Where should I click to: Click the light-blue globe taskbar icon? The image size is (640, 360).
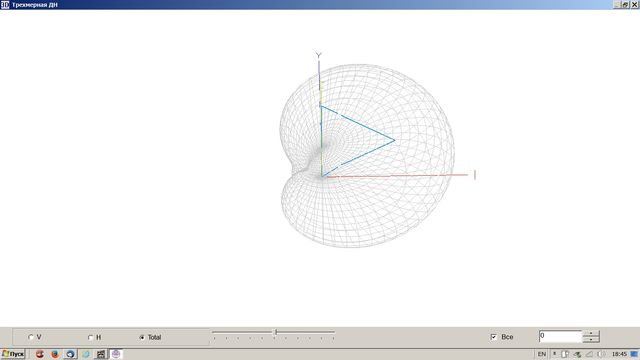86,354
